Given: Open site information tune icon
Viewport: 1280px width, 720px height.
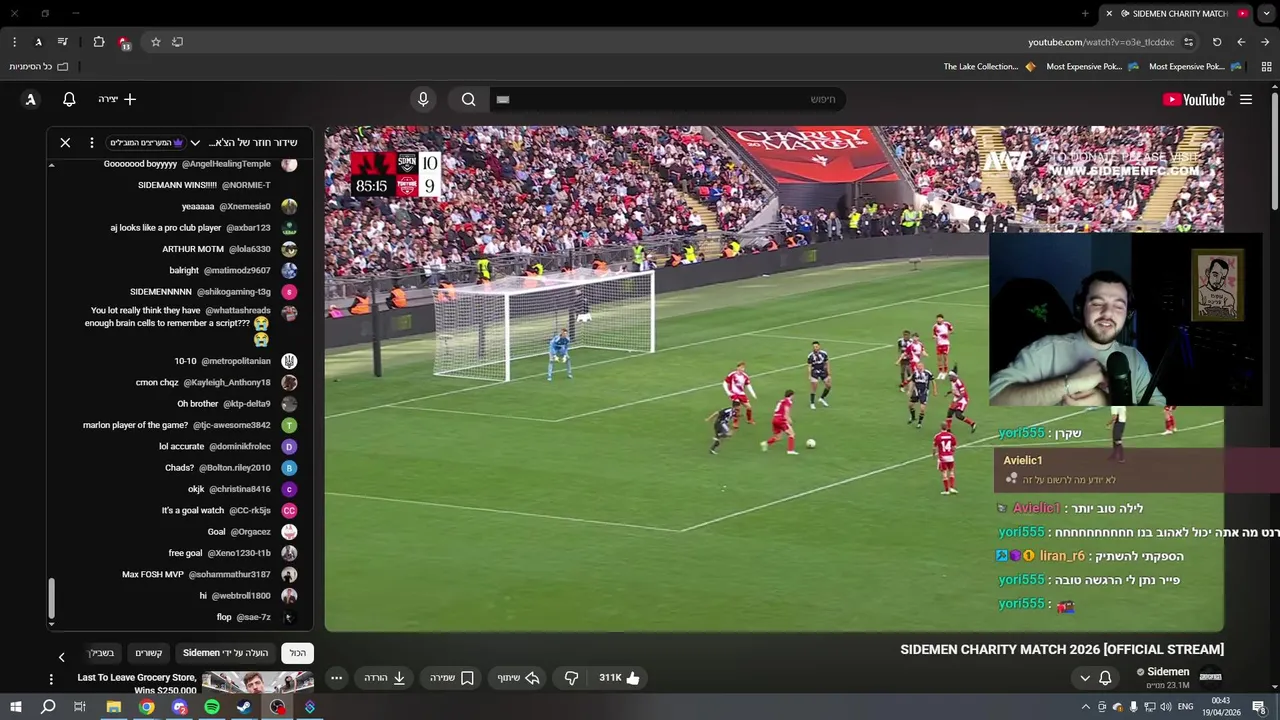Looking at the screenshot, I should click(x=1188, y=42).
